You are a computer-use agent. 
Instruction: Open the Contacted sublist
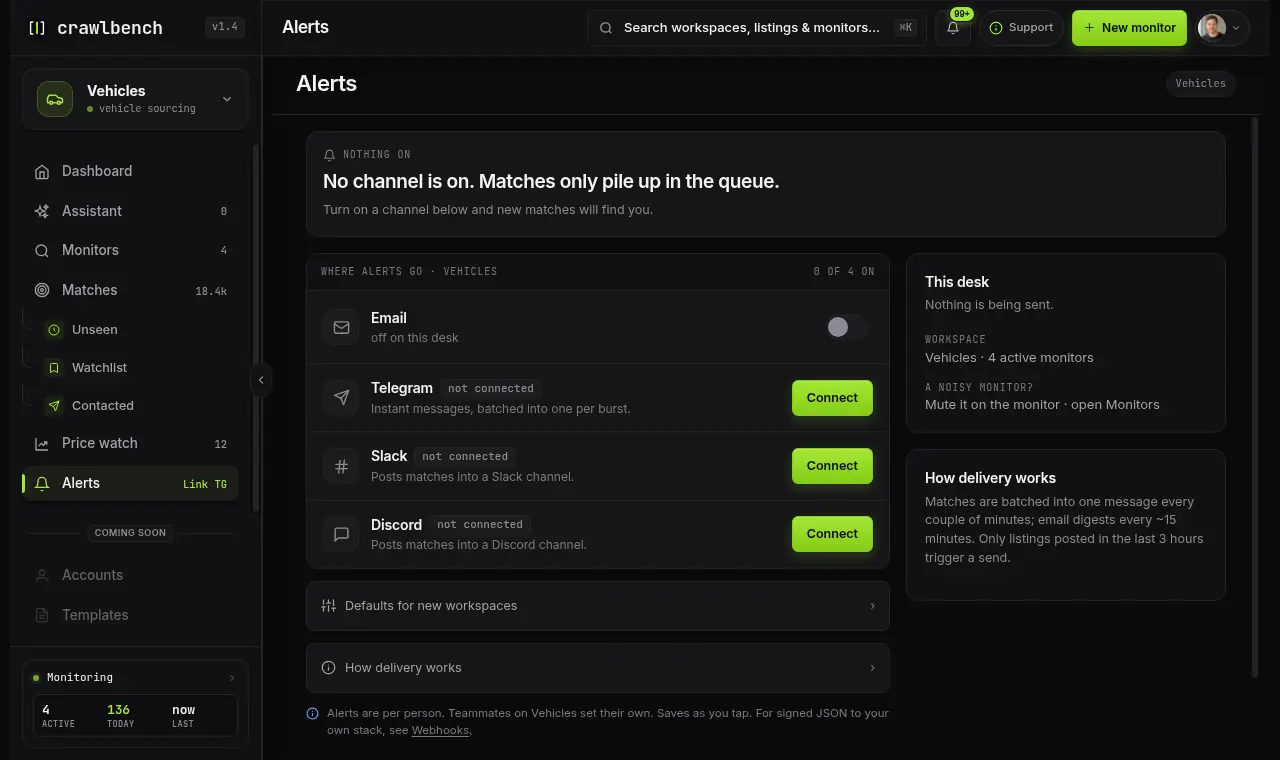[137, 406]
